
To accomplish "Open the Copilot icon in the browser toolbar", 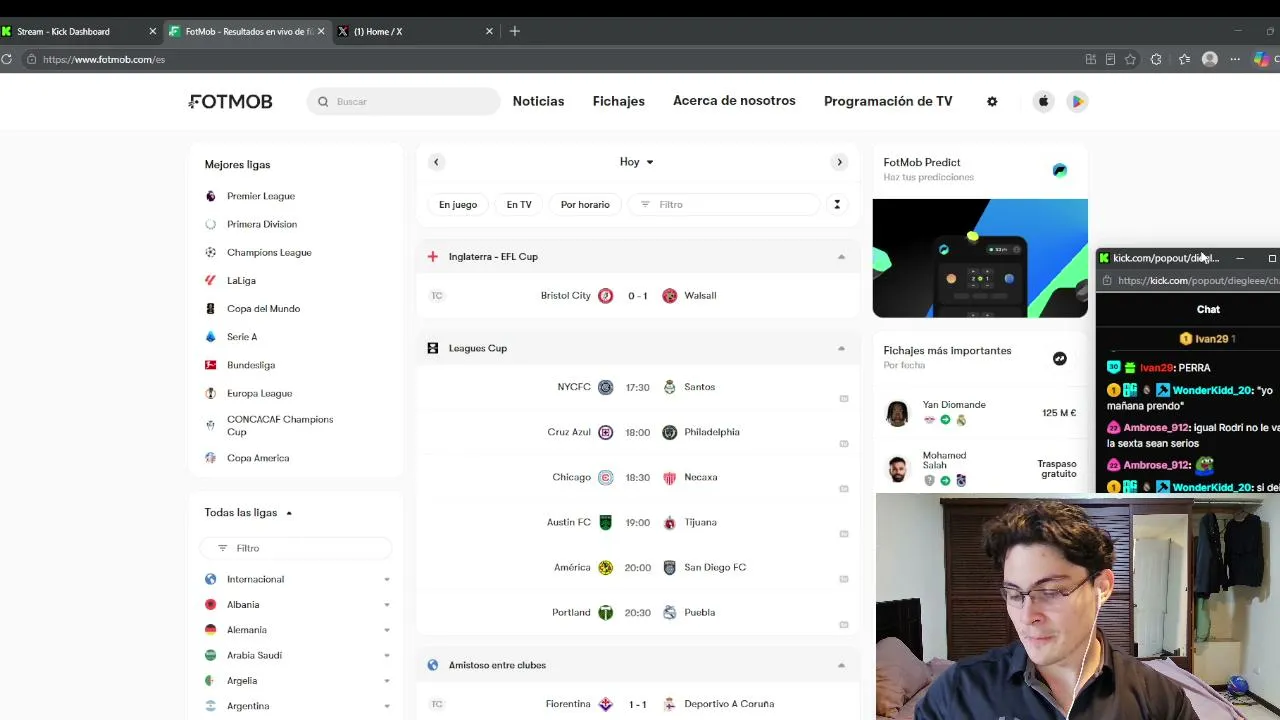I will [1262, 59].
